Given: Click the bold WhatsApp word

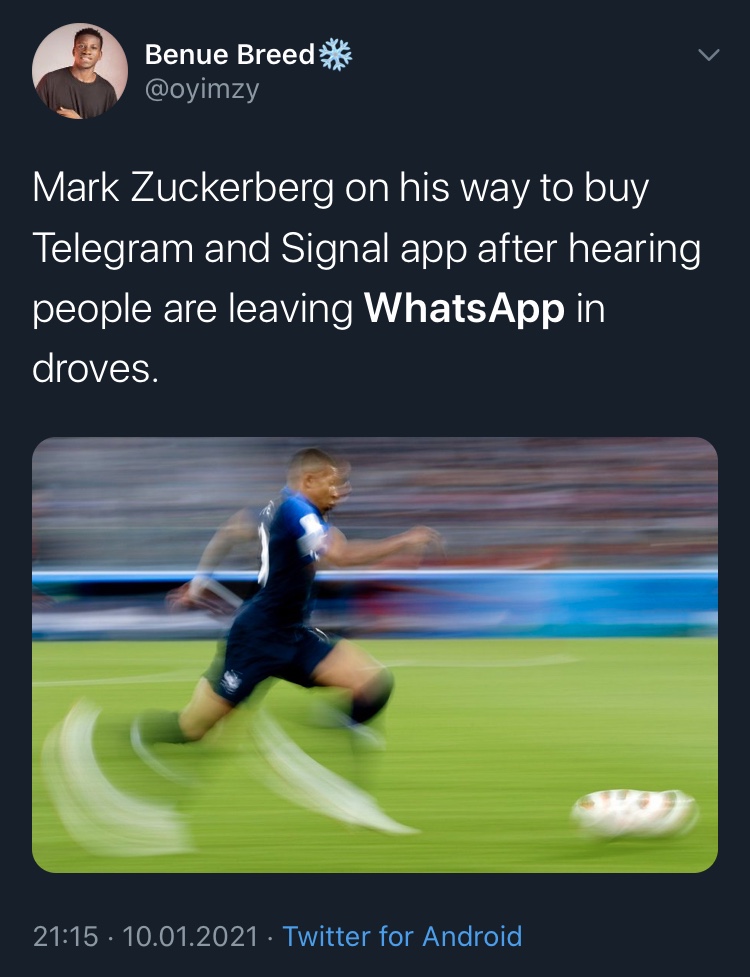Looking at the screenshot, I should point(464,308).
